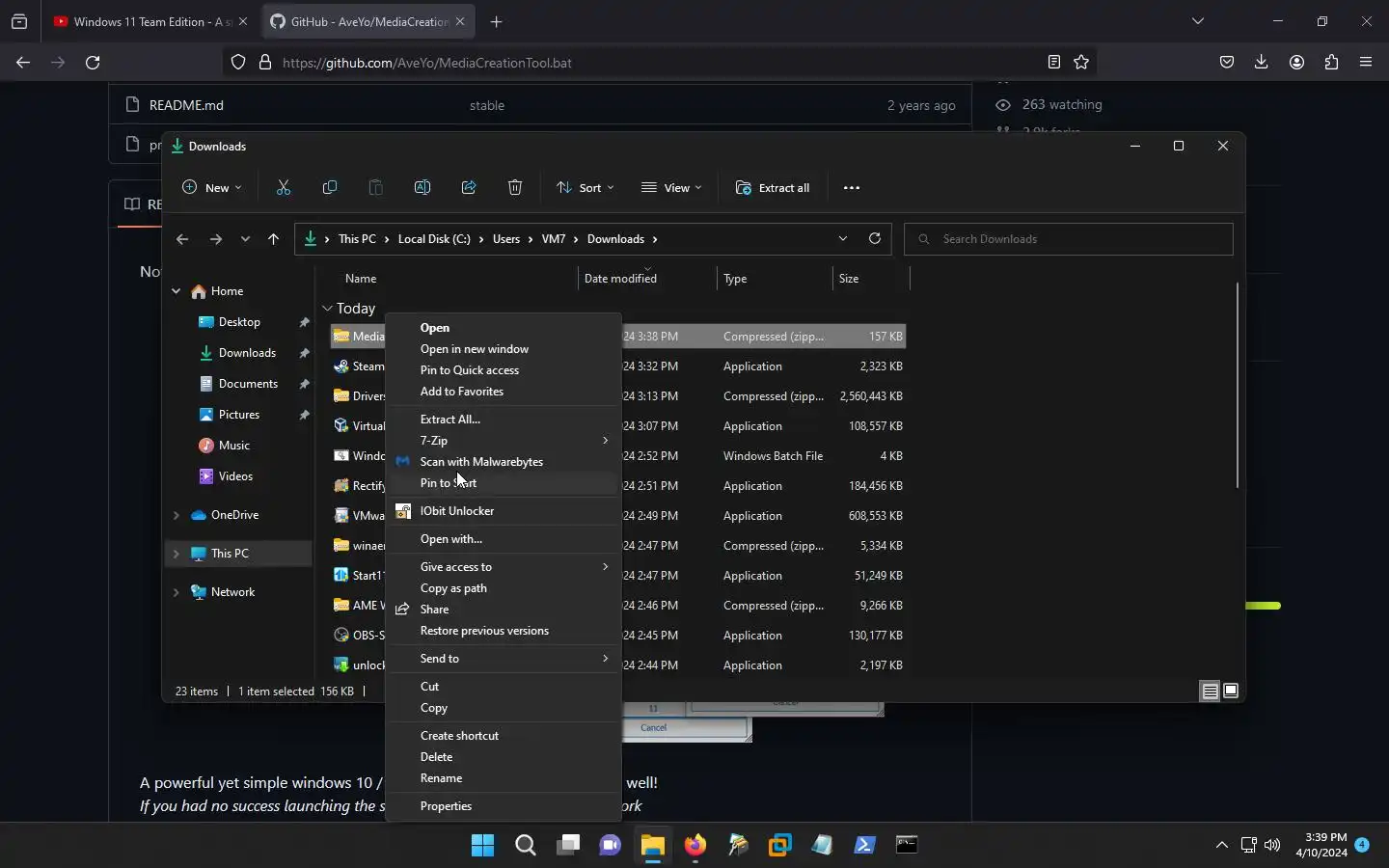
Task: Open the View dropdown
Action: [x=672, y=188]
